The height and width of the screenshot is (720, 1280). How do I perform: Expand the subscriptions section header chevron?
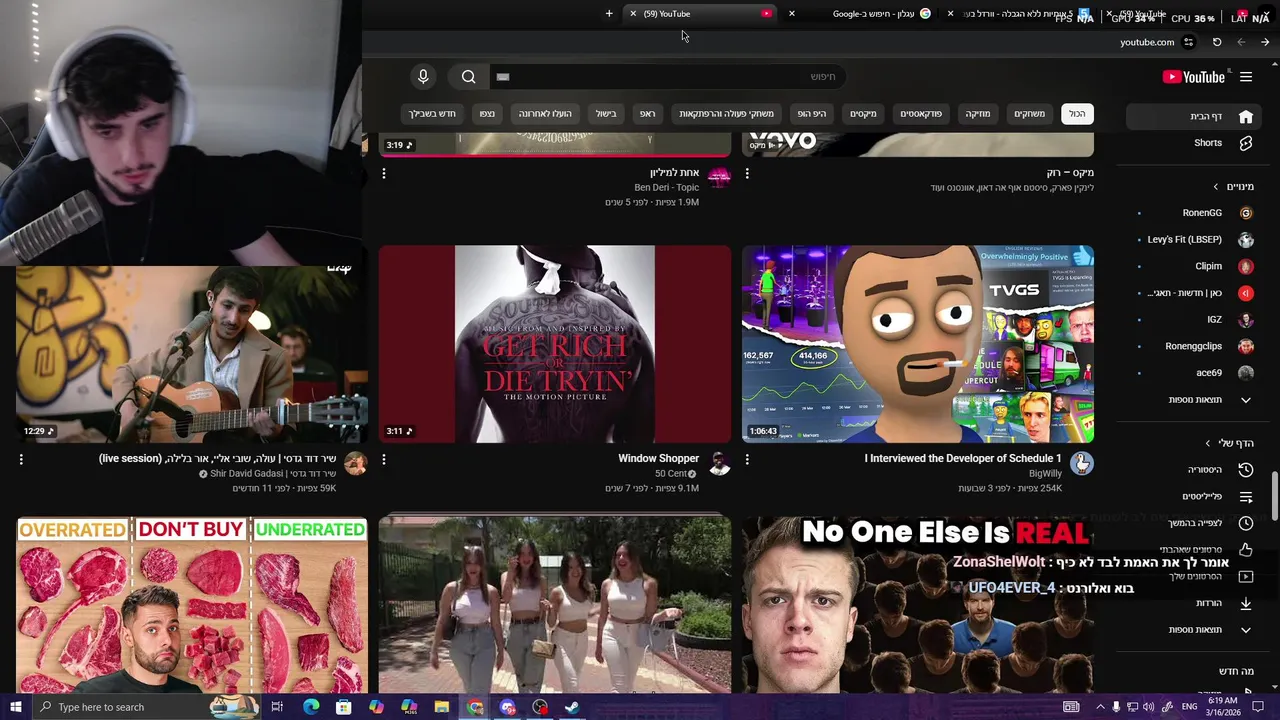pos(1216,187)
